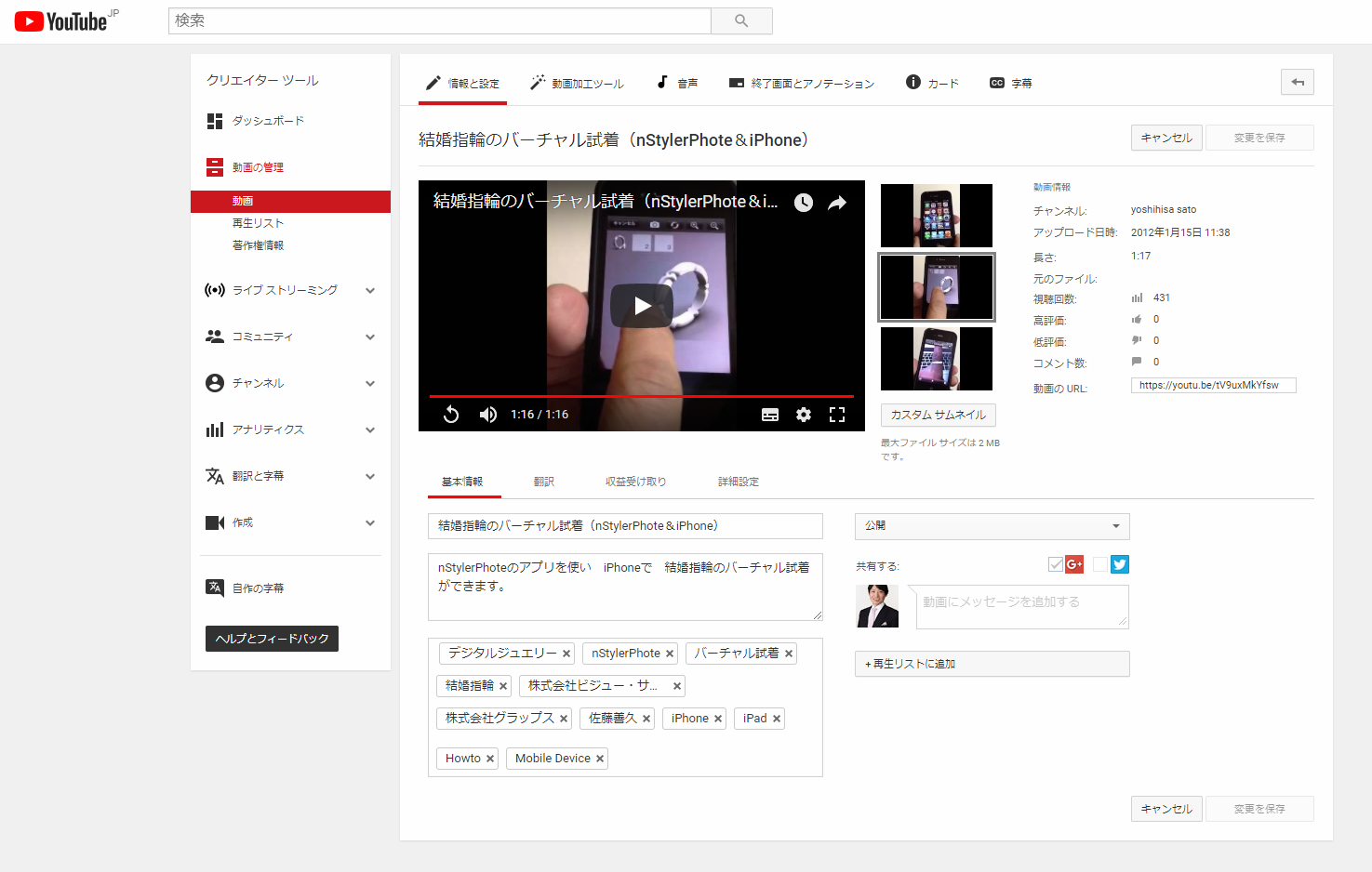Click カスタム サムネイル button
Image resolution: width=1372 pixels, height=872 pixels.
(938, 416)
